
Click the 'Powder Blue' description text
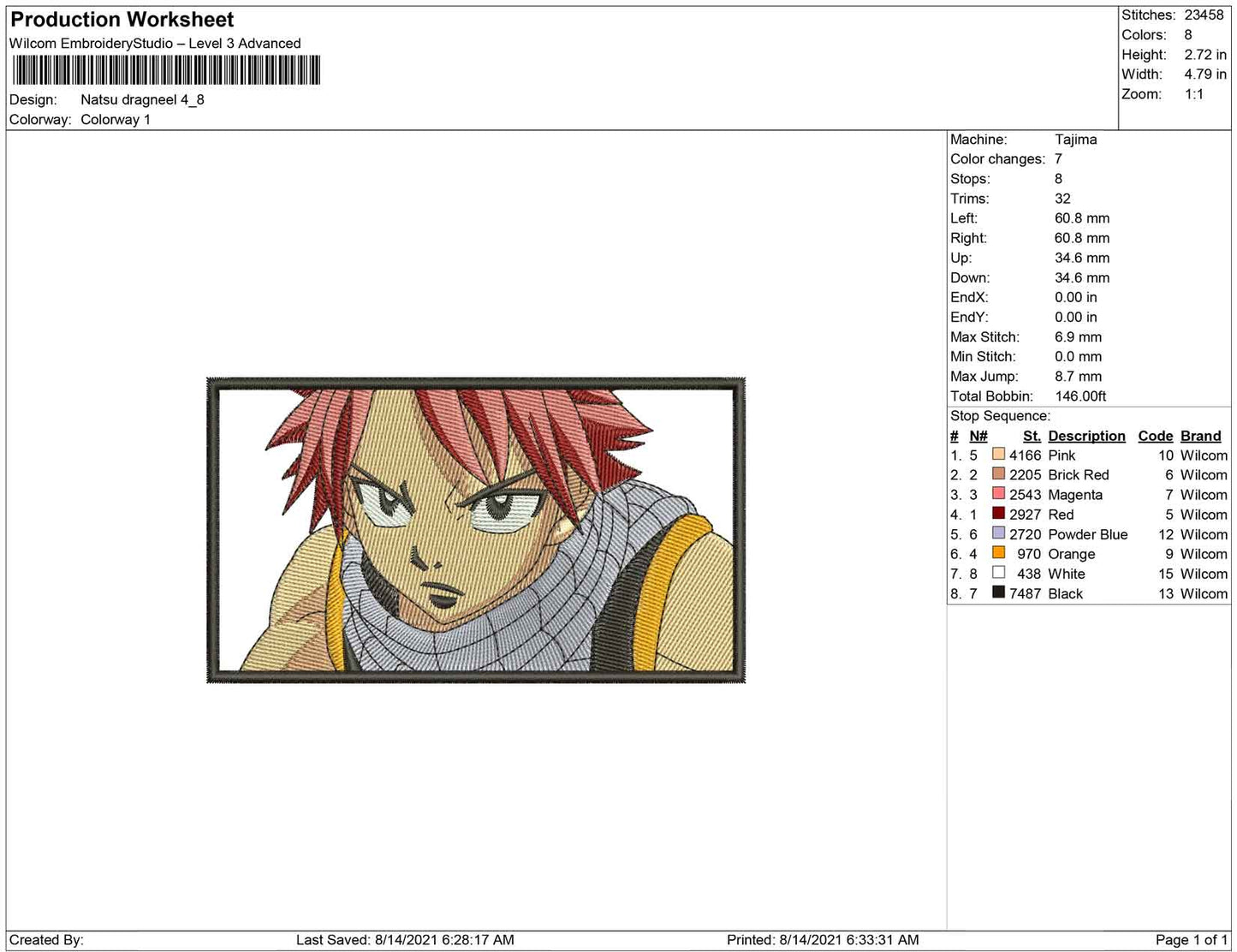coord(1087,534)
